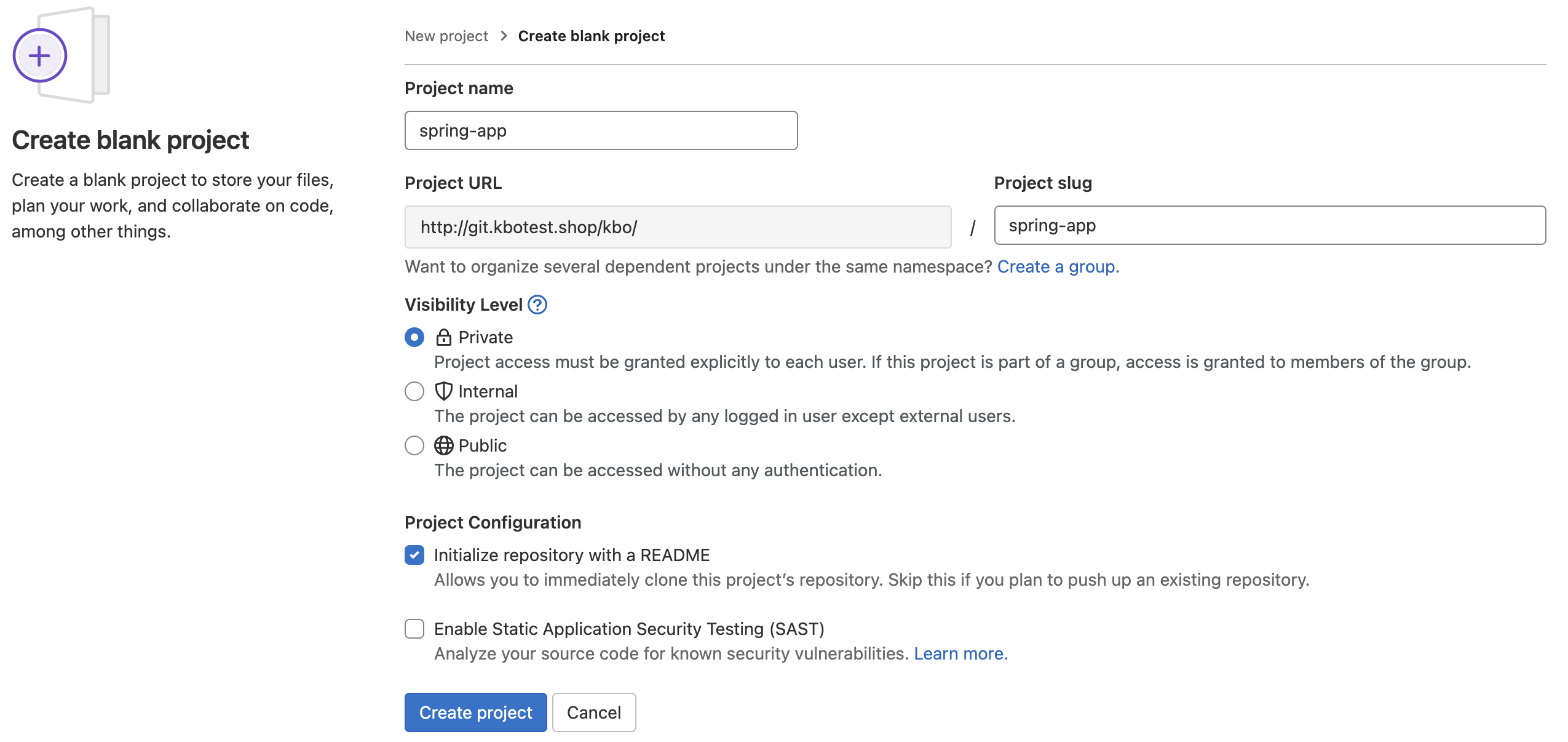
Task: Click Create blank project breadcrumb item
Action: 591,36
